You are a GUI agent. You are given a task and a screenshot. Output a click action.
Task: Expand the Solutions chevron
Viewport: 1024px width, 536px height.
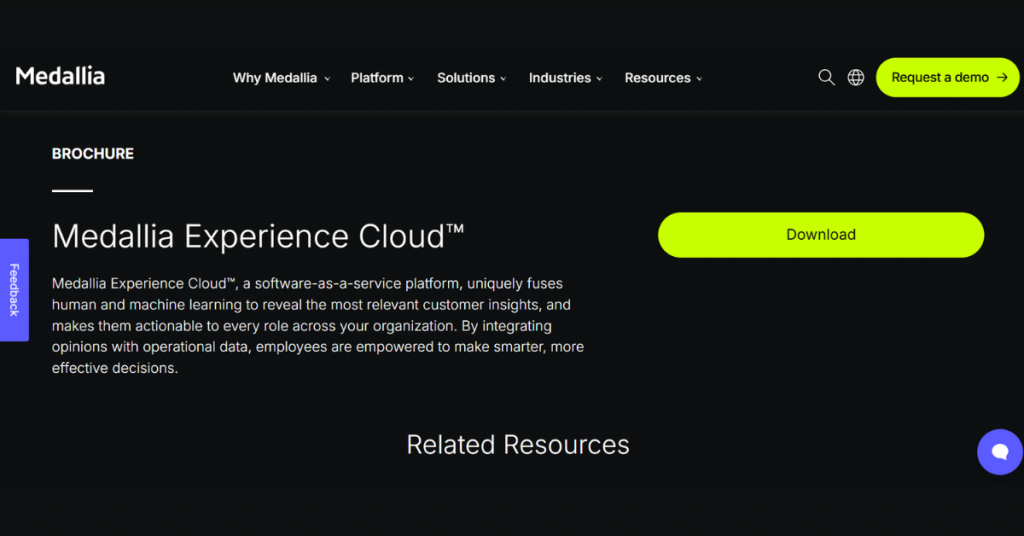(503, 79)
